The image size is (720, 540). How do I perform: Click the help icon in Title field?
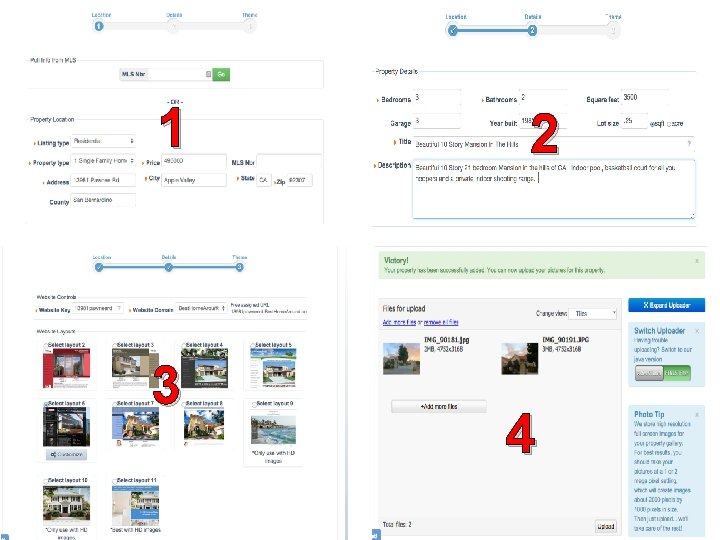[x=689, y=144]
